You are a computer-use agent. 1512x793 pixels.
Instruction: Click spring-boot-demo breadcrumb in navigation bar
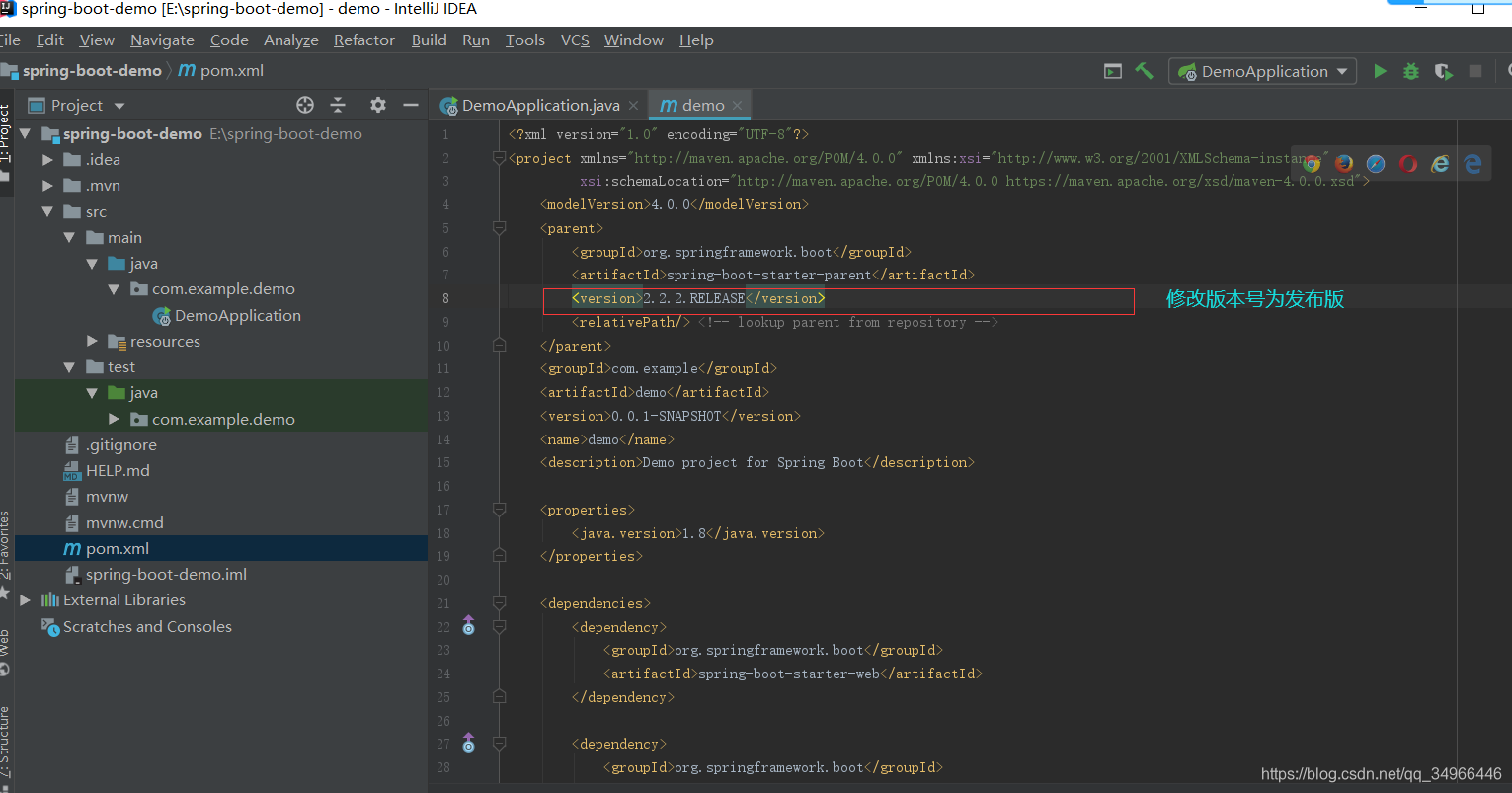point(92,71)
